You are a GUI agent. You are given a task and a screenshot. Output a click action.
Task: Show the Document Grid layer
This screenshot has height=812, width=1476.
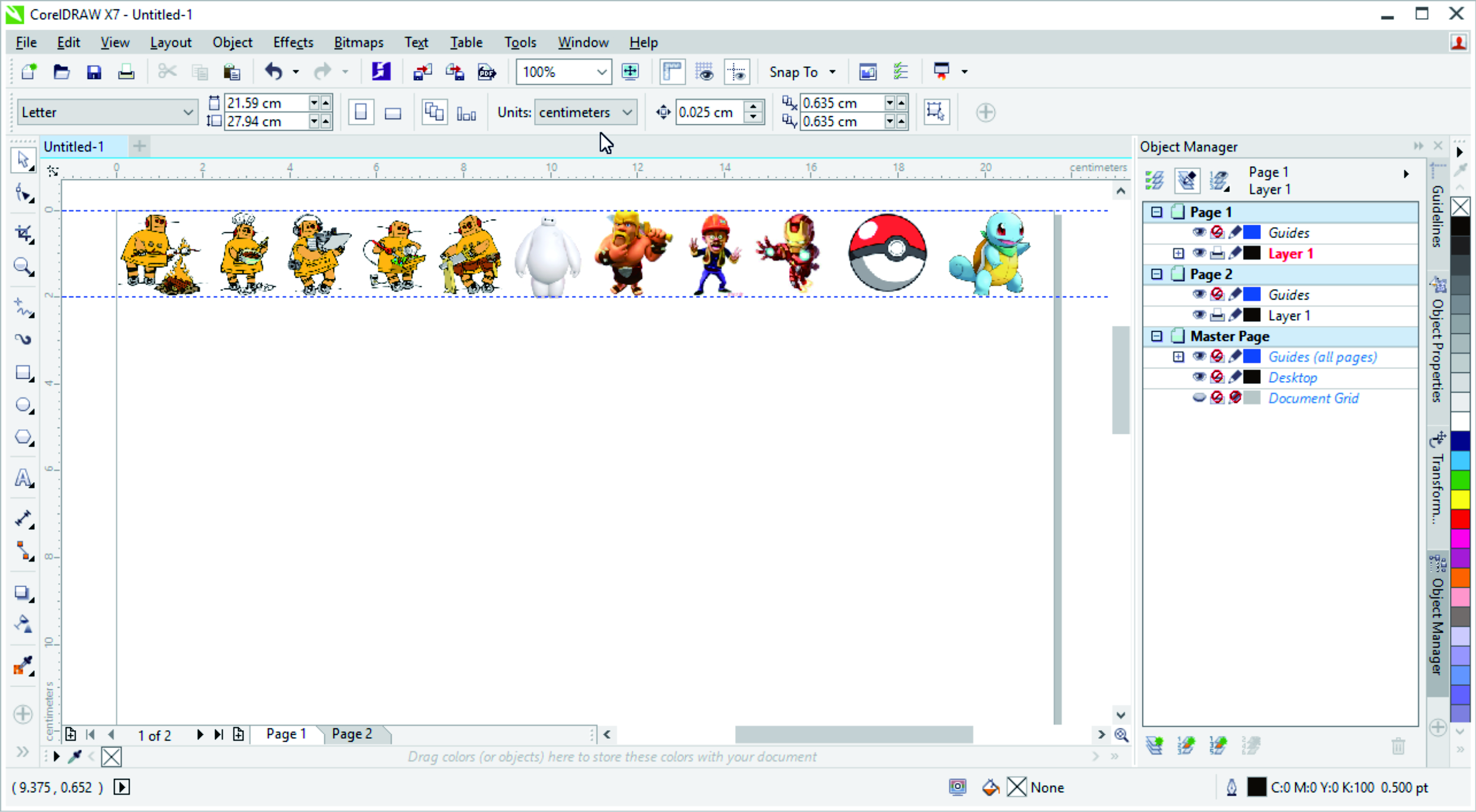1199,398
